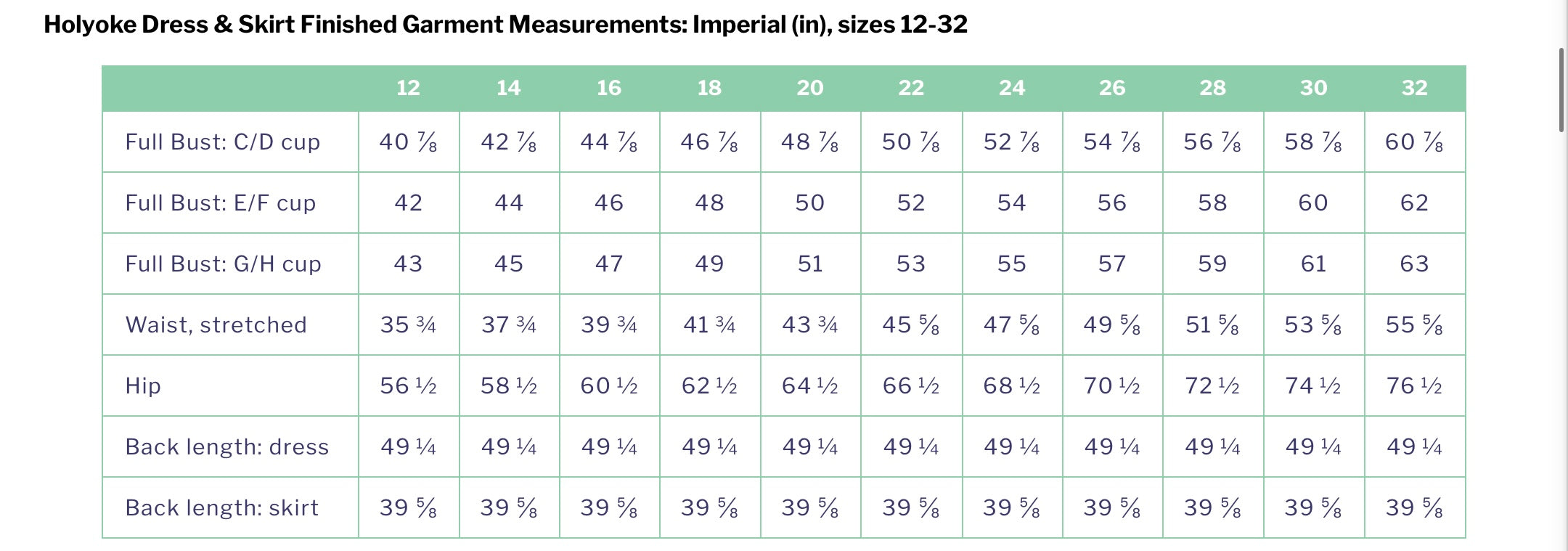Click the 40 ⅞ C/D cup bust cell
This screenshot has width=1568, height=551.
click(x=408, y=142)
